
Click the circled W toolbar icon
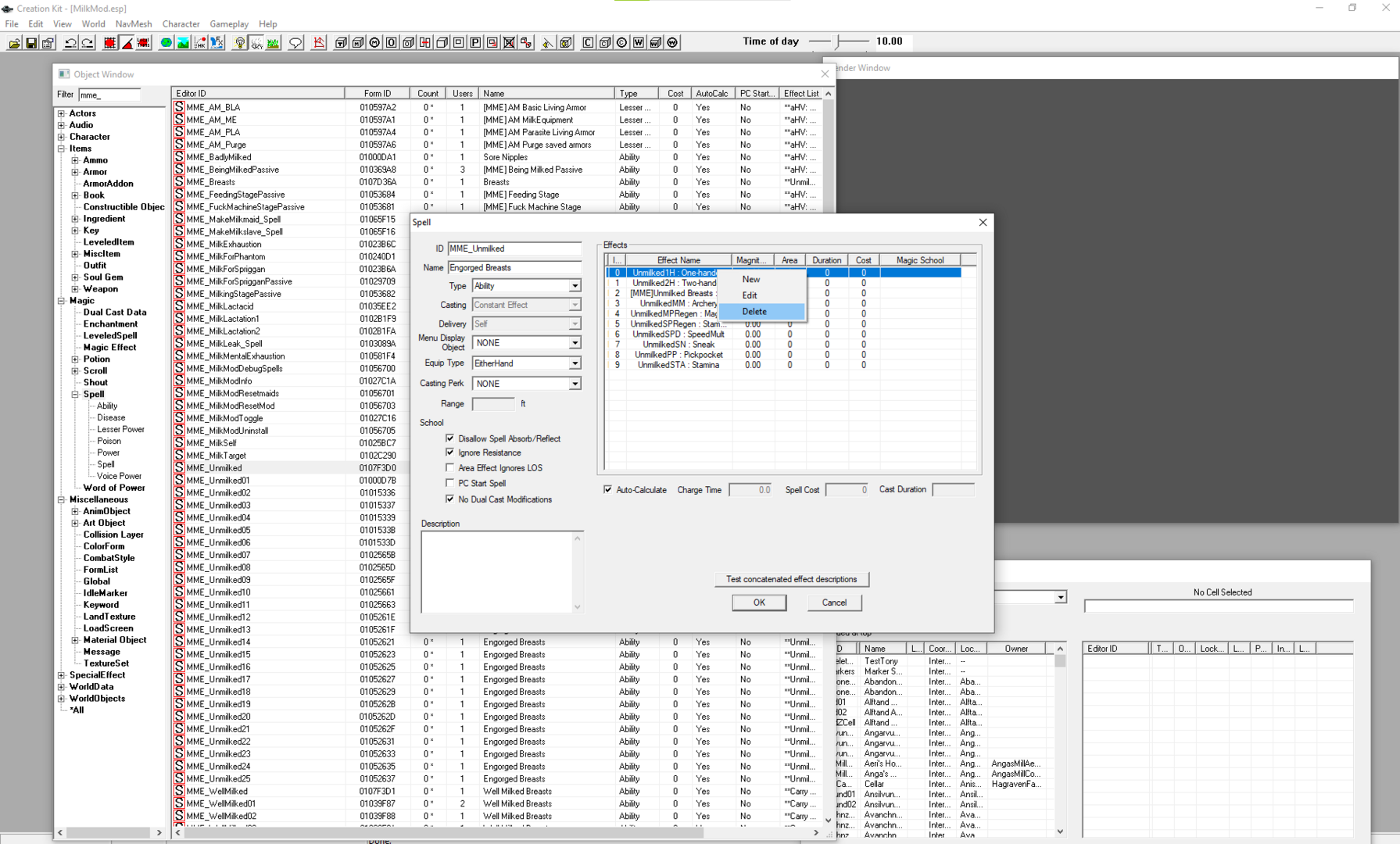tap(672, 43)
